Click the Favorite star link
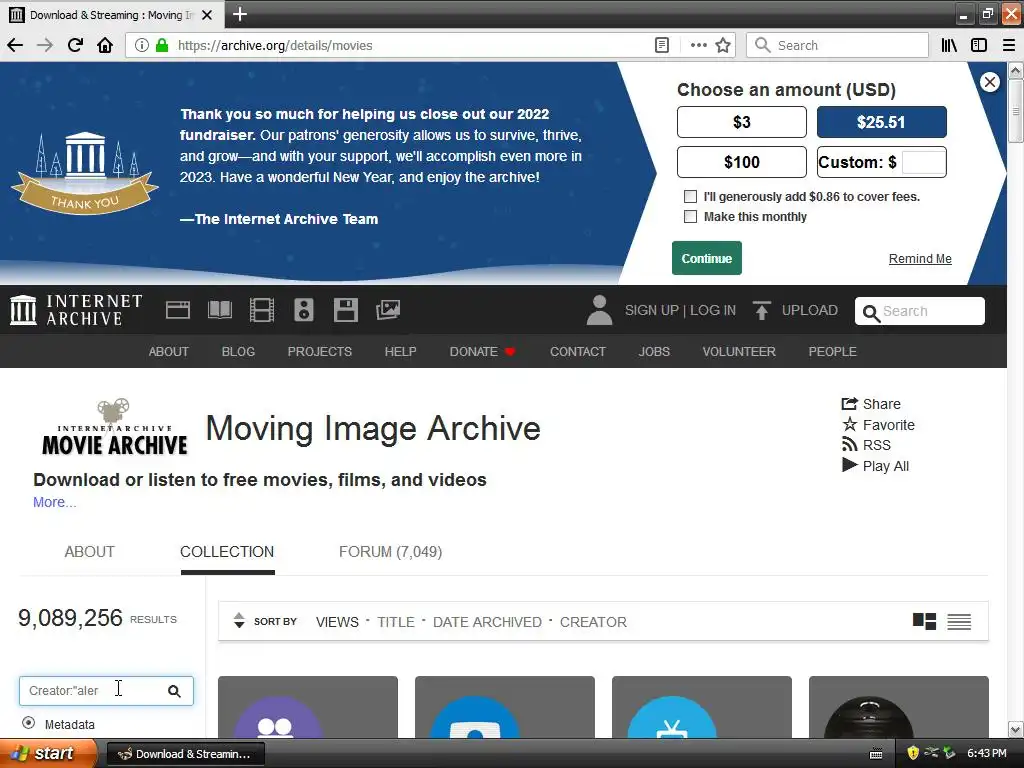Image resolution: width=1024 pixels, height=768 pixels. 878,424
